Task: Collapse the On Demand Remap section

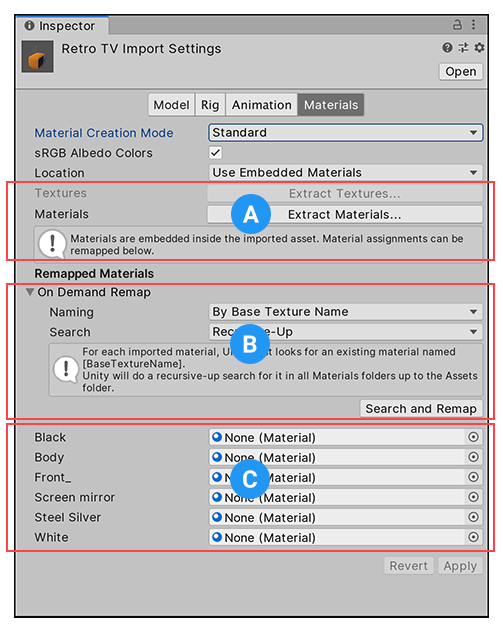Action: click(x=29, y=292)
